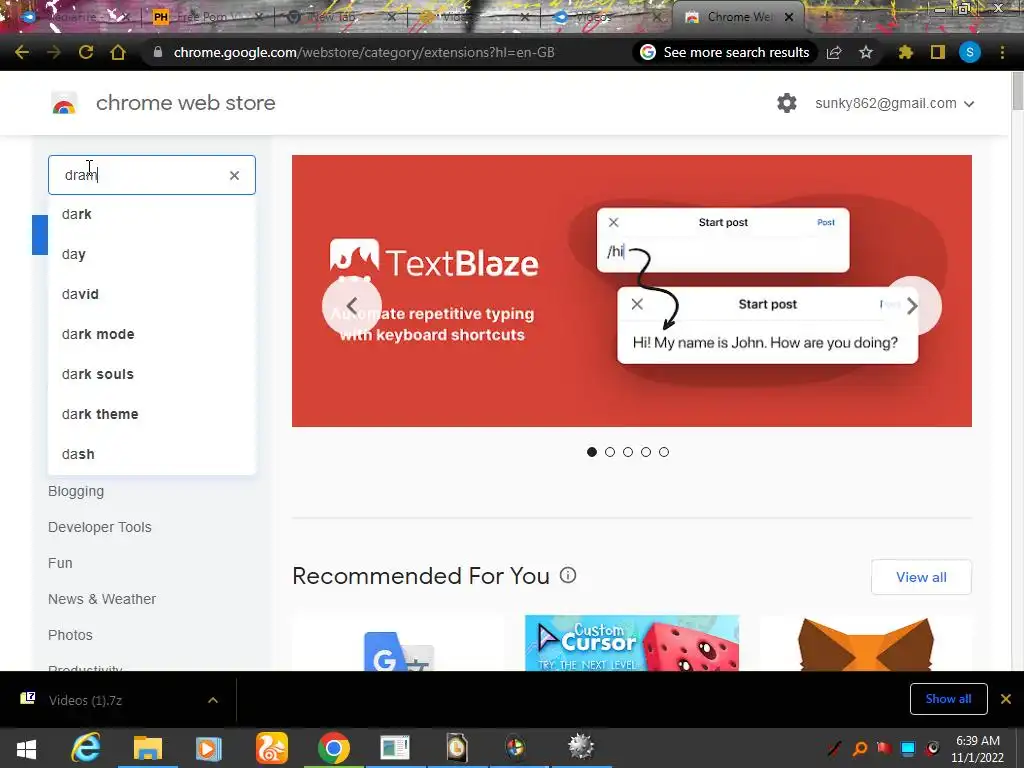The image size is (1024, 768).
Task: Select the fourth carousel dot
Action: 646,452
